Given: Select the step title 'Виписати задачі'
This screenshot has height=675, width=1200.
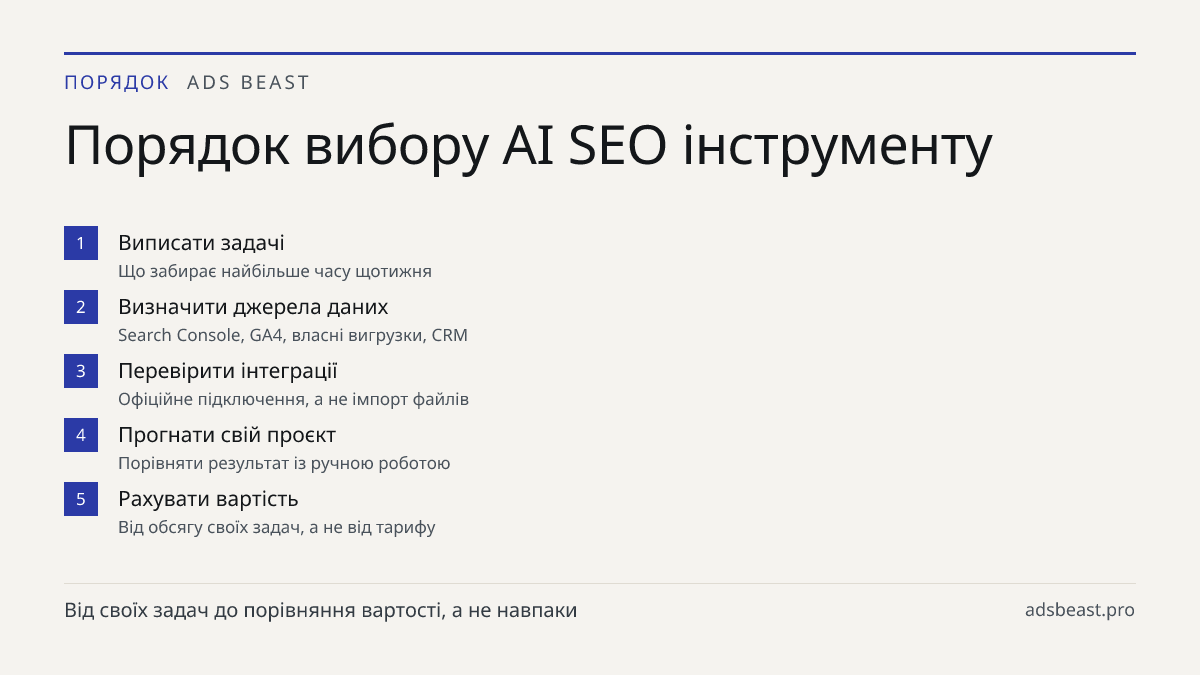Looking at the screenshot, I should tap(201, 243).
